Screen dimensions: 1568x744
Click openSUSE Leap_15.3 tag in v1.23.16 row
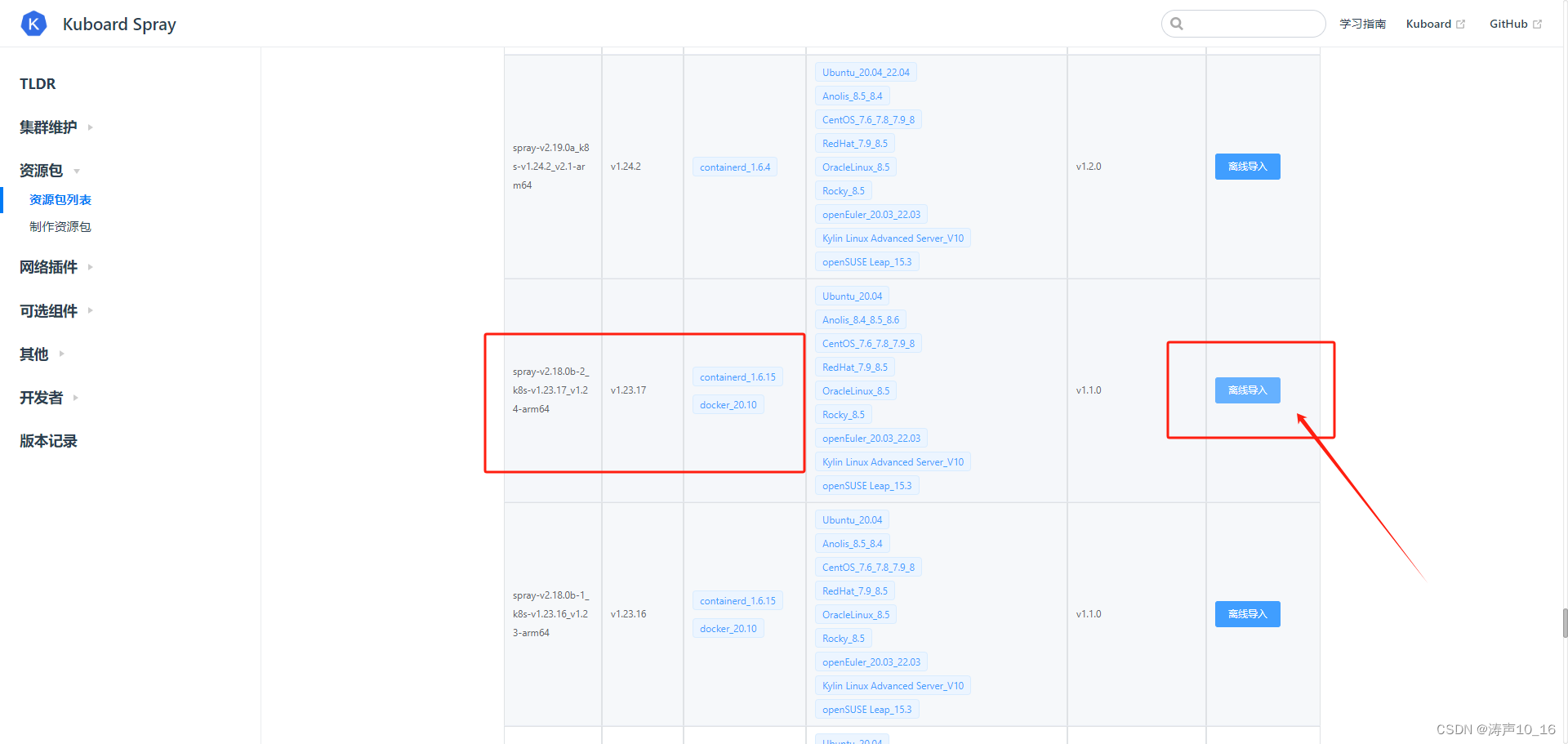click(x=866, y=709)
